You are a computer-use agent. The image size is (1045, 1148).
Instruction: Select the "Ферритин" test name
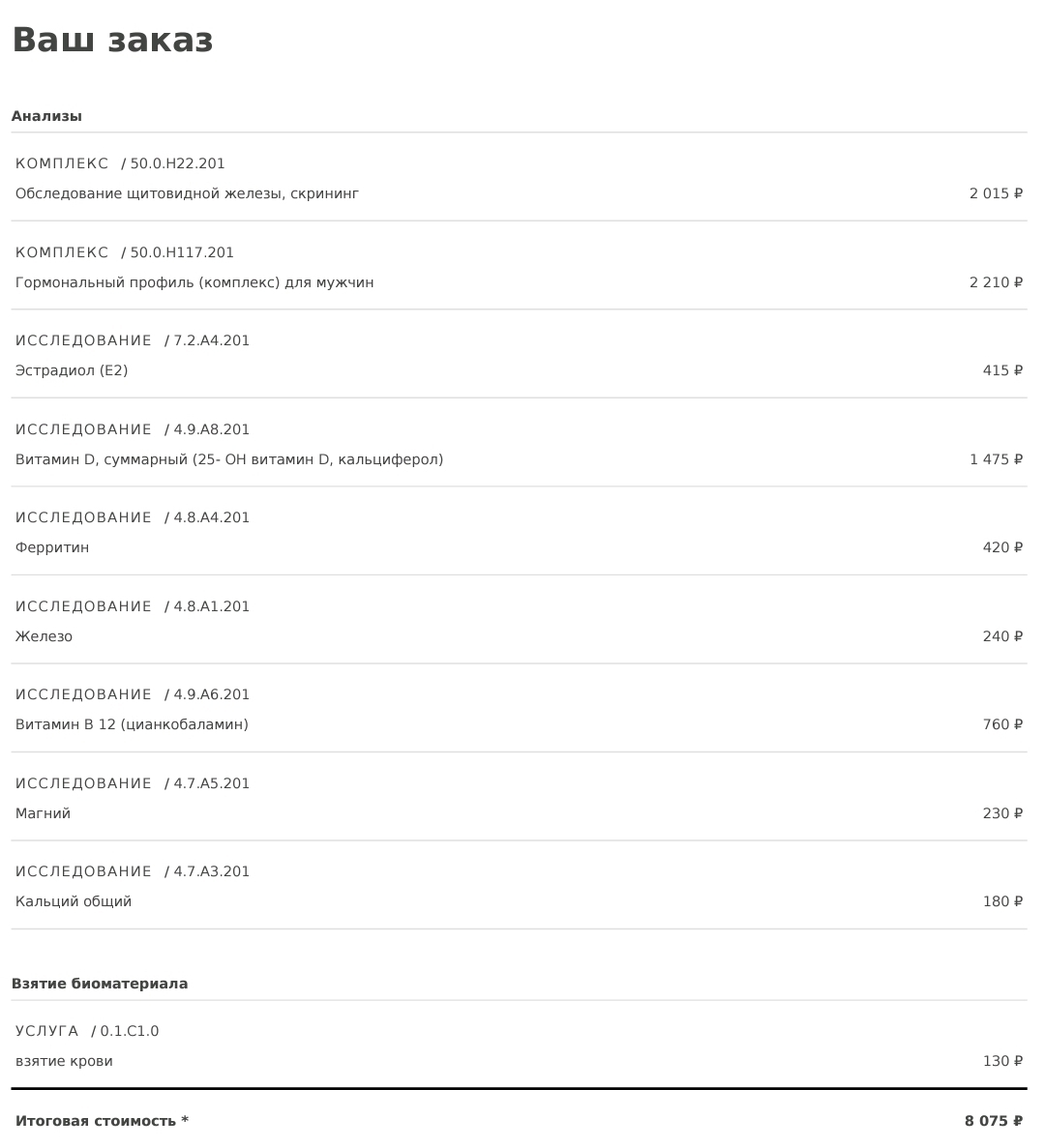[52, 547]
